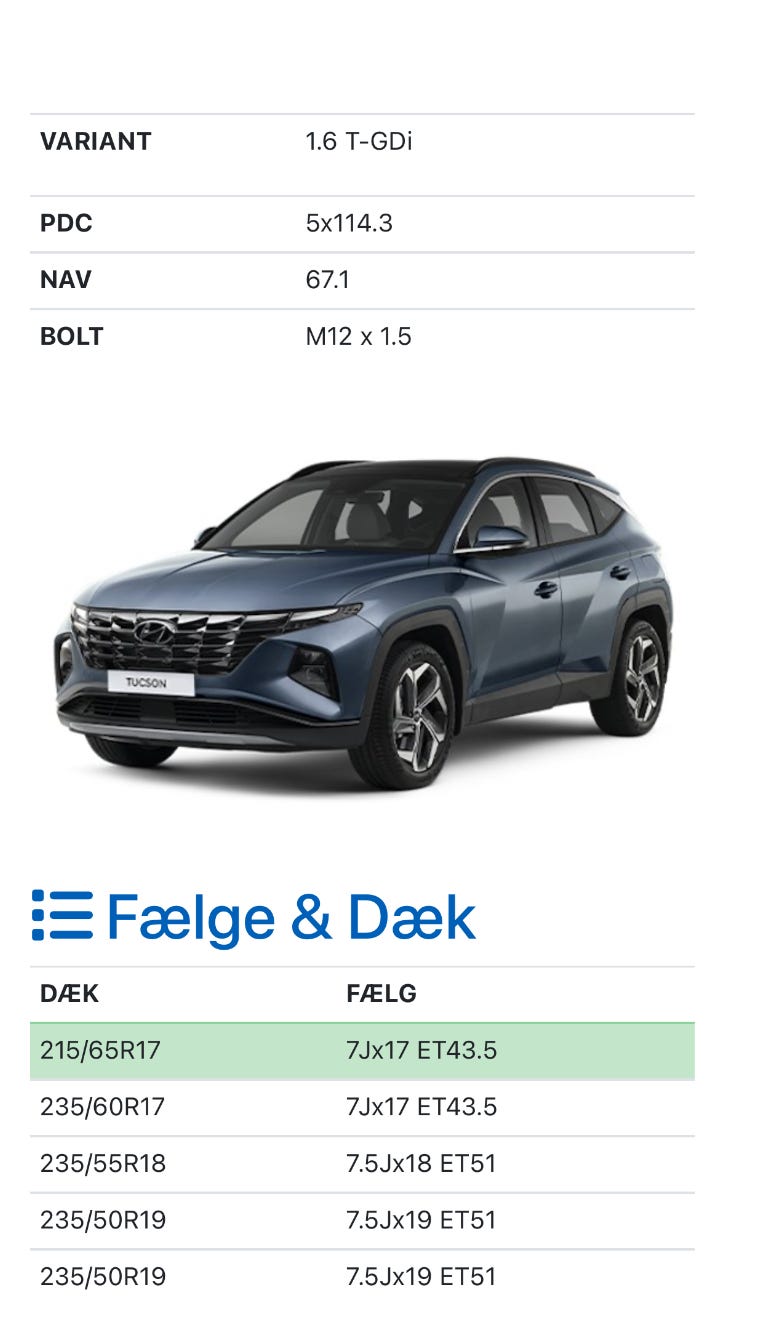Viewport: 766px width, 1335px height.
Task: Click the VARIANT row label
Action: pyautogui.click(x=96, y=142)
